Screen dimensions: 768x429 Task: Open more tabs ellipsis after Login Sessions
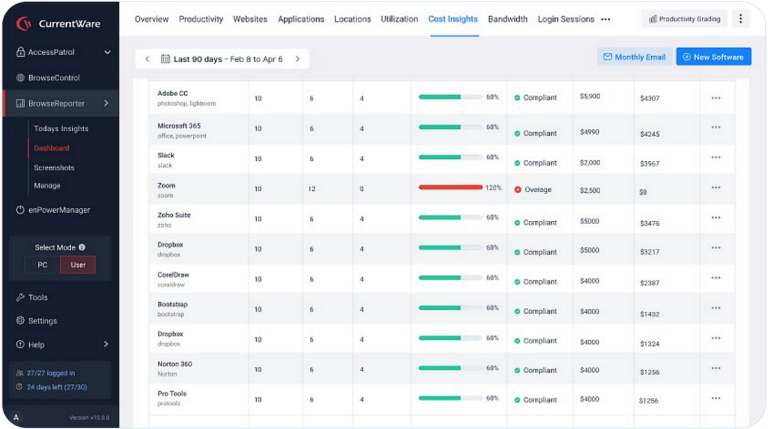(605, 20)
